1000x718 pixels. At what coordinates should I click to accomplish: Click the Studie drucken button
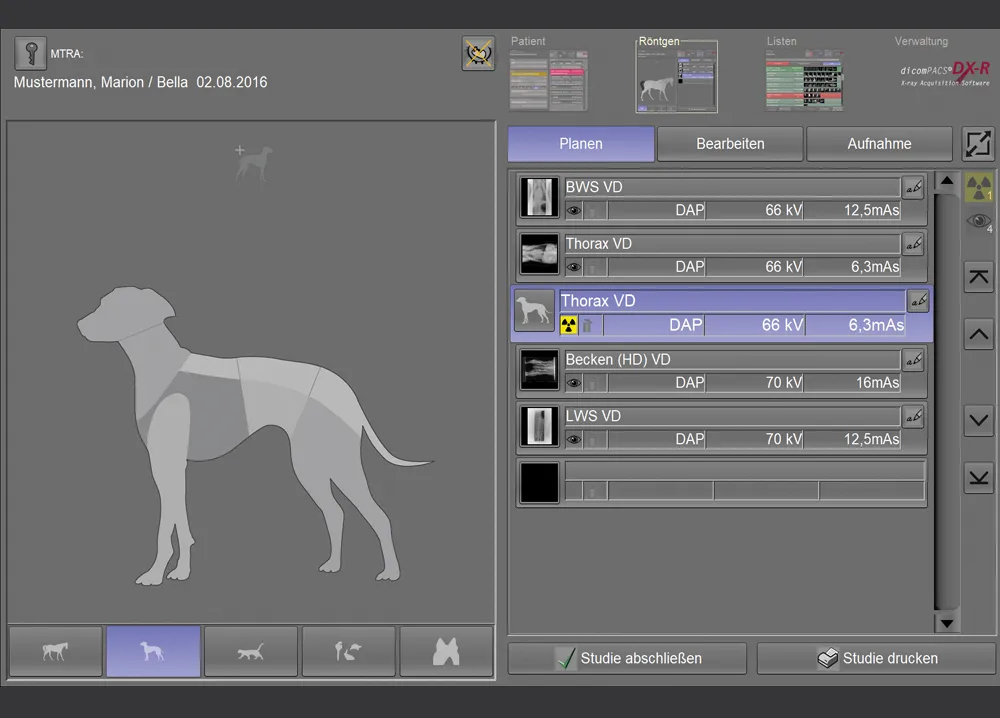[877, 659]
